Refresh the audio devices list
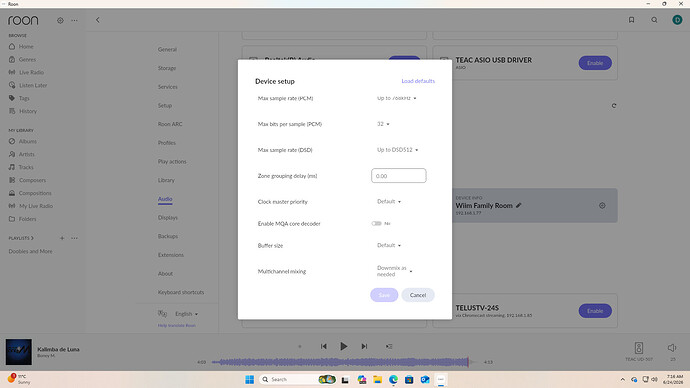This screenshot has height=388, width=690. click(614, 106)
